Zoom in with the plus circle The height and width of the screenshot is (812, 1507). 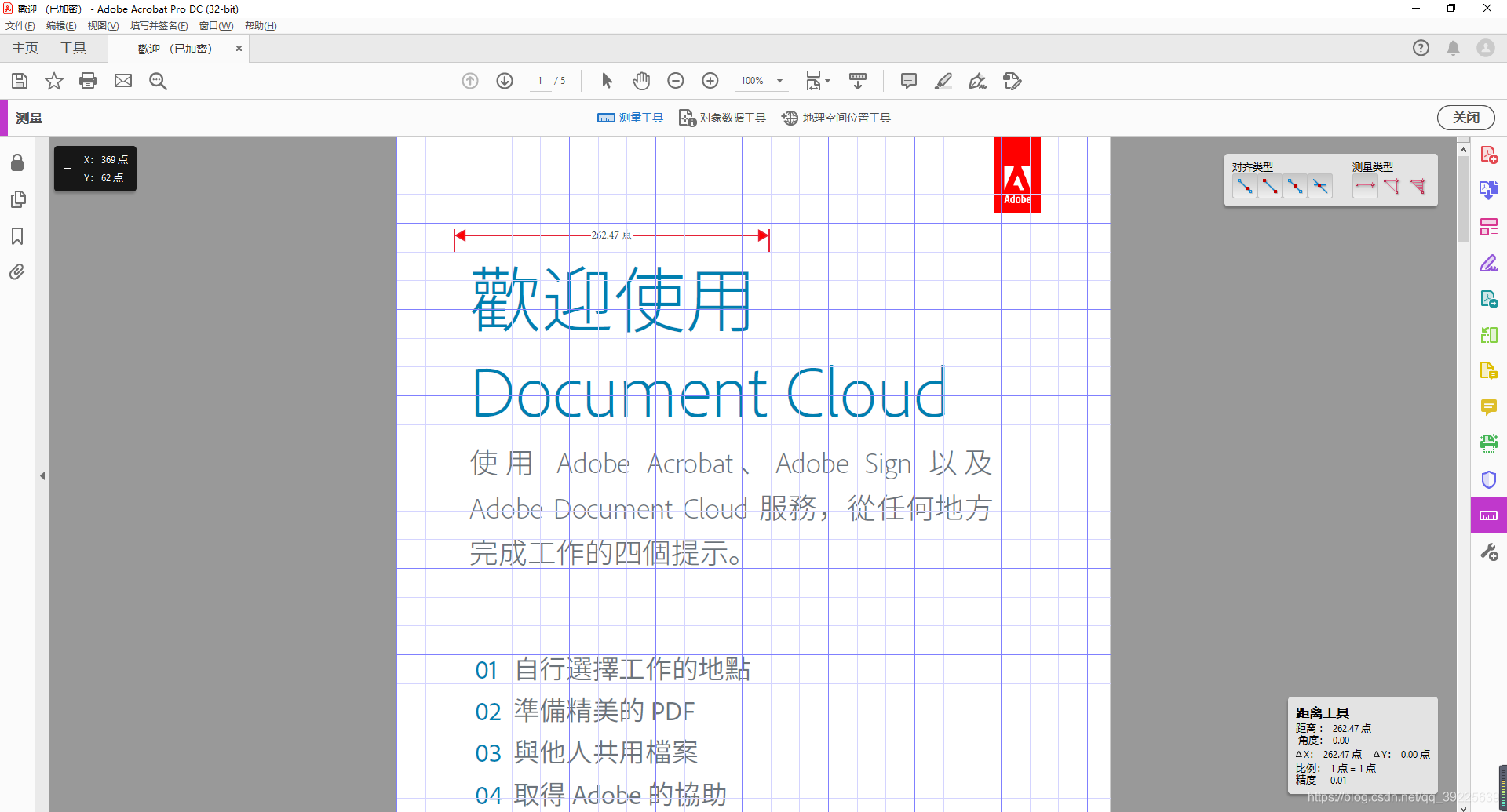[710, 81]
